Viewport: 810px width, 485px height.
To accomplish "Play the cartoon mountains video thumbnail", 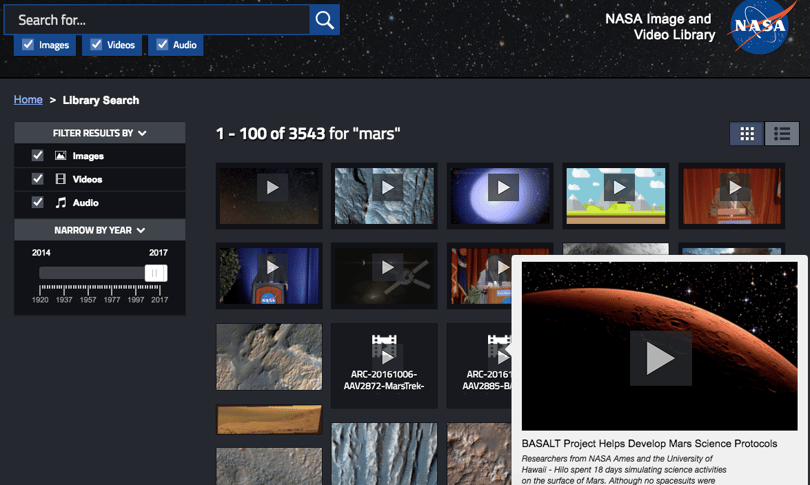I will point(615,196).
